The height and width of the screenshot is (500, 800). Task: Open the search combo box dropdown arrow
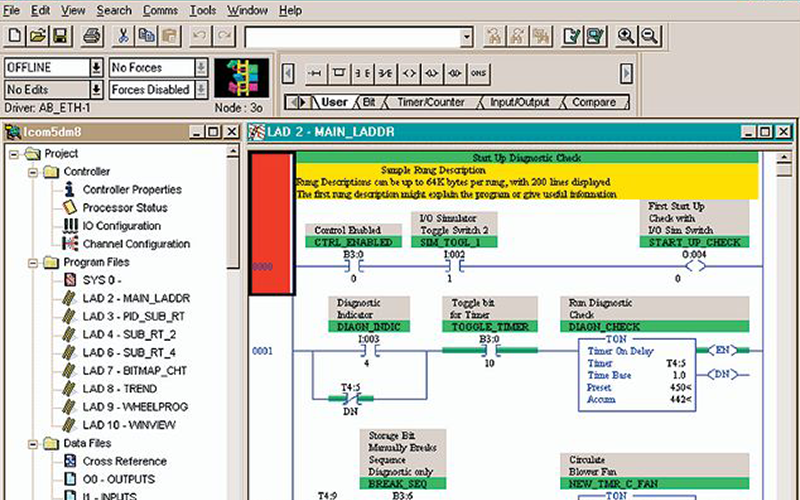[467, 37]
